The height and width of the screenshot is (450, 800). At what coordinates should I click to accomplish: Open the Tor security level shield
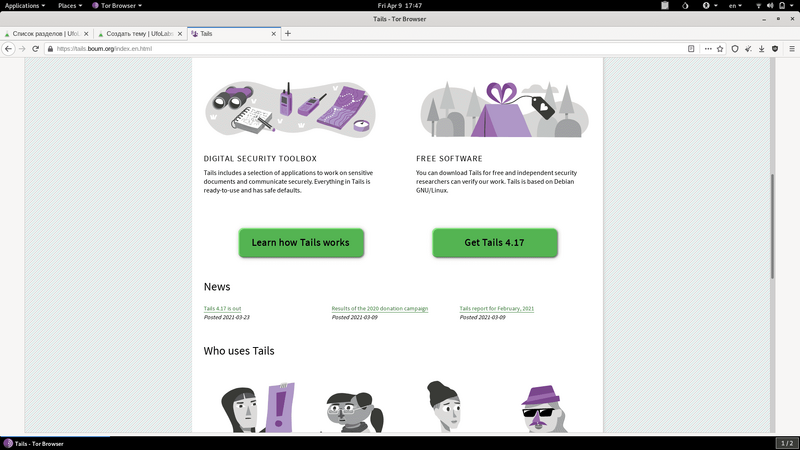(735, 48)
